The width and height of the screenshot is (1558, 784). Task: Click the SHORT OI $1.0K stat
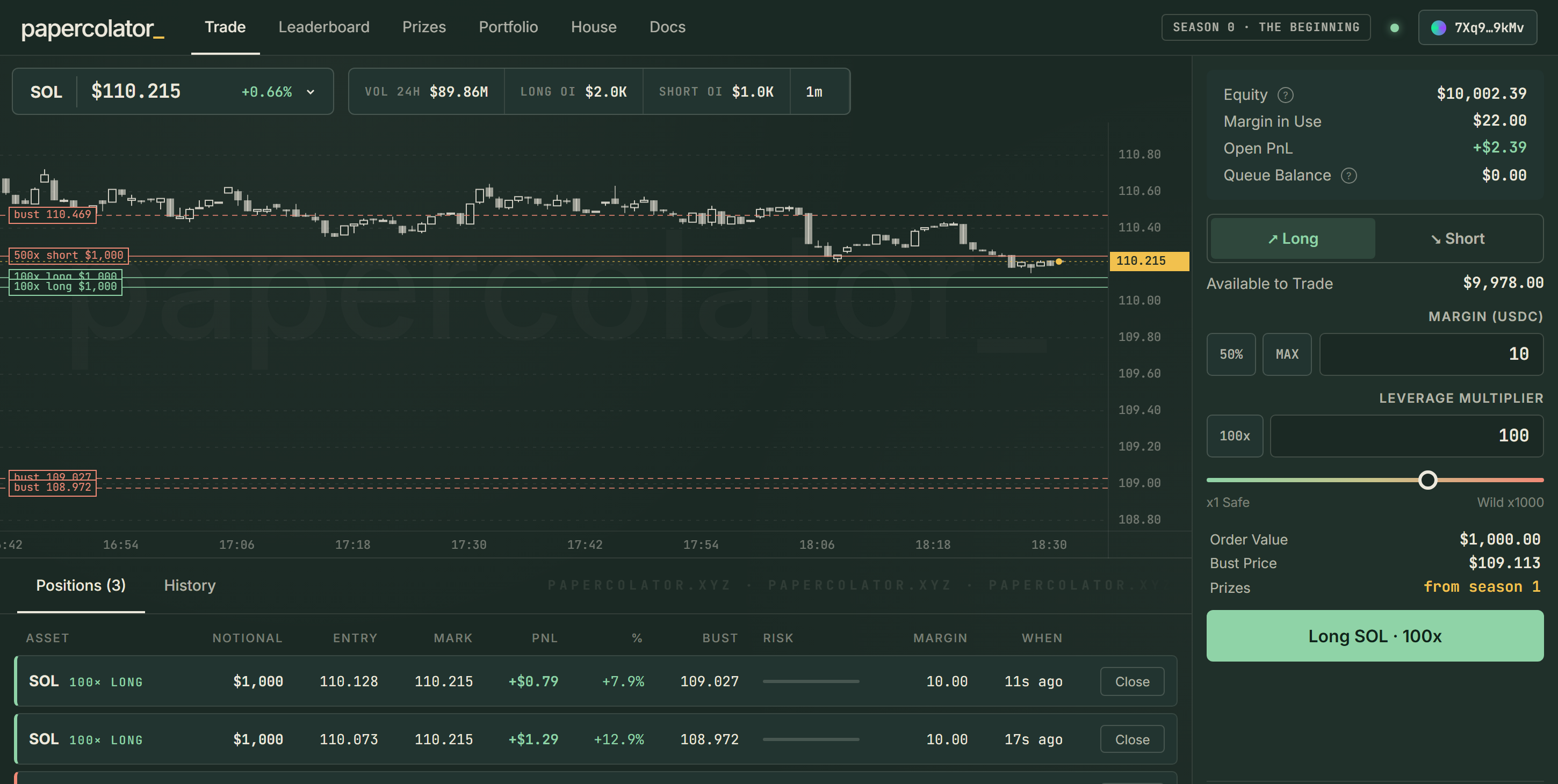click(716, 91)
